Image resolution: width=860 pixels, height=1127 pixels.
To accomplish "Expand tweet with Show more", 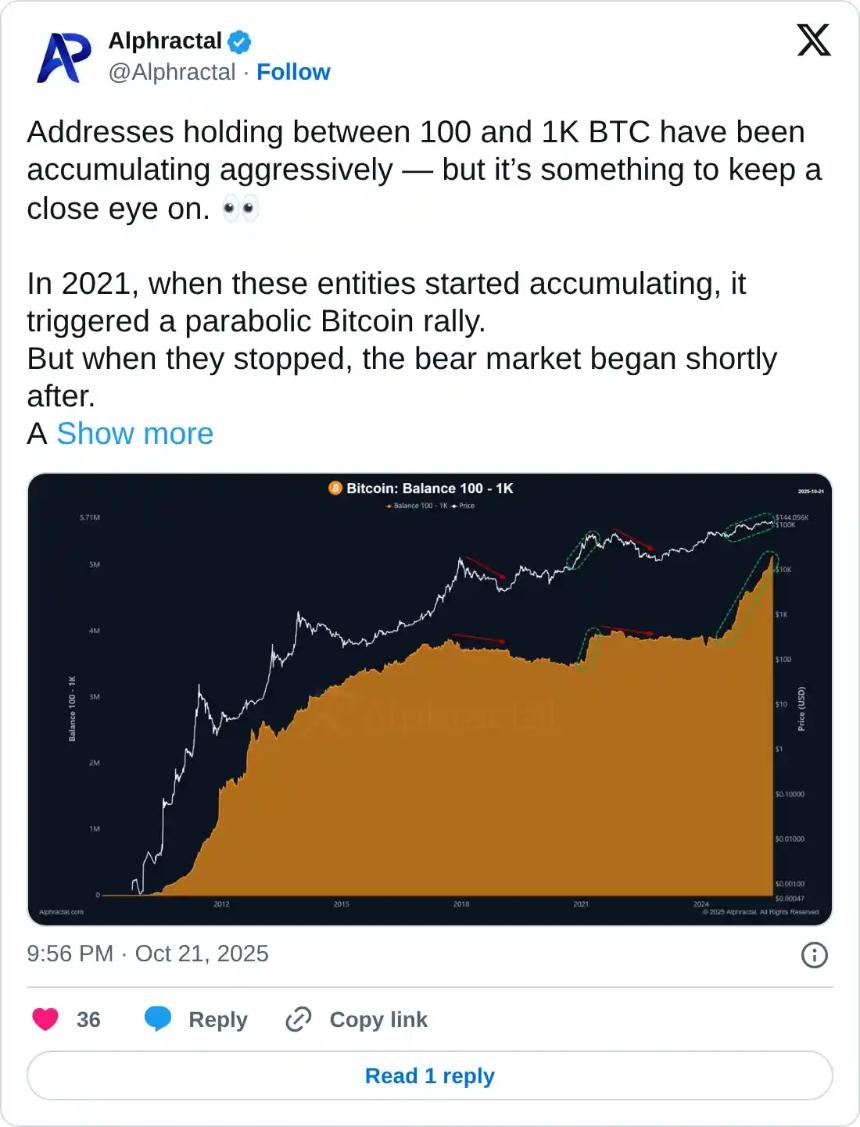I will click(x=135, y=433).
